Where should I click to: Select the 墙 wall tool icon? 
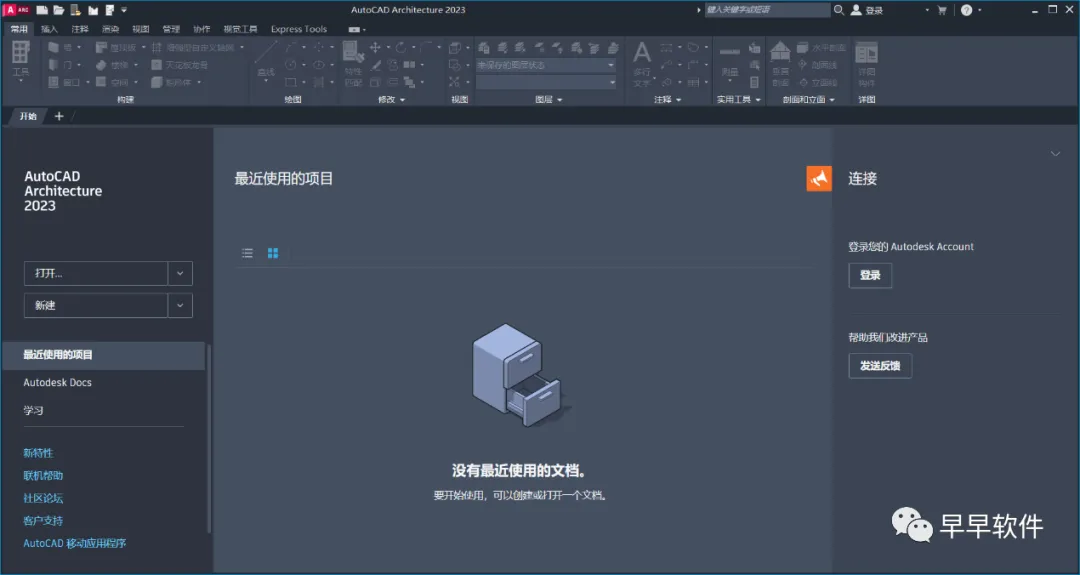[x=54, y=47]
